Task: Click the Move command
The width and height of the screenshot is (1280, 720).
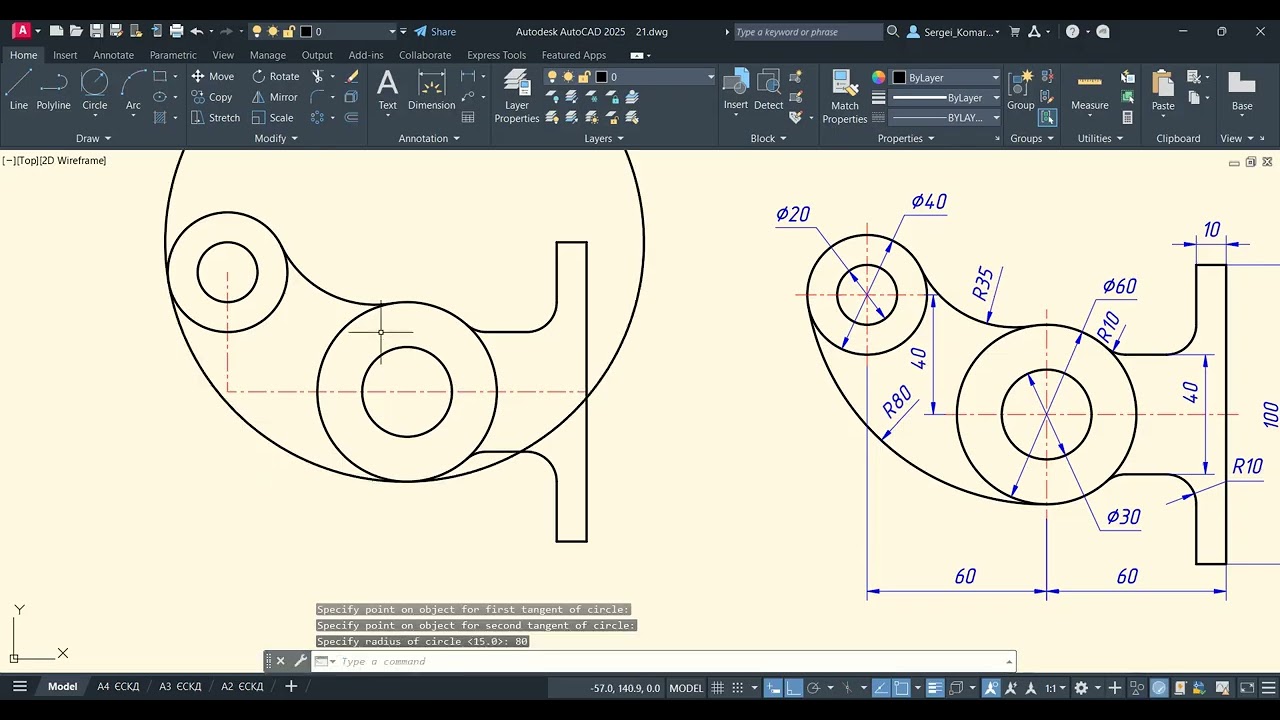Action: [212, 76]
